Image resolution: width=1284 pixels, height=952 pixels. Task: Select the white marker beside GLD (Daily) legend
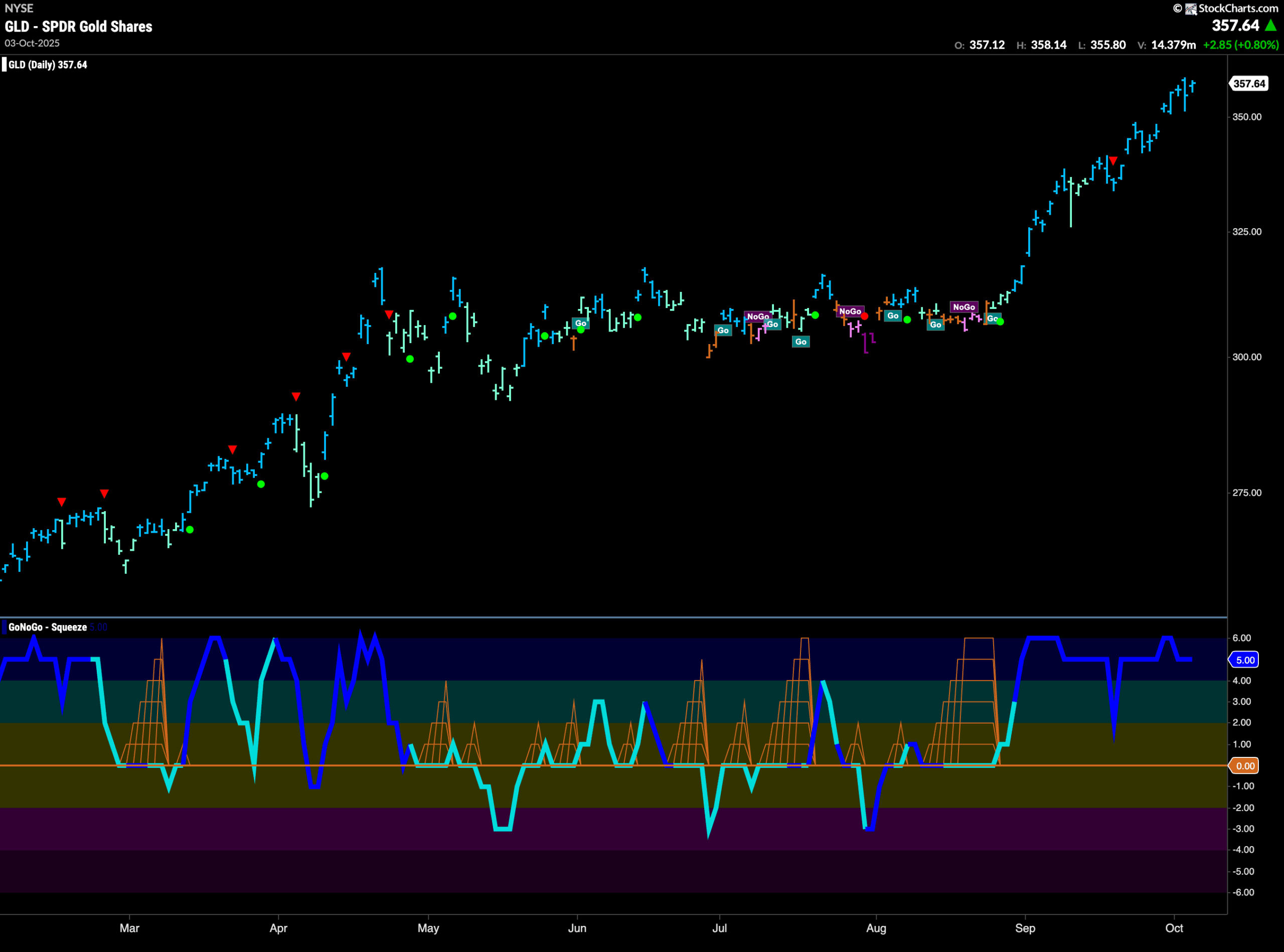(4, 65)
